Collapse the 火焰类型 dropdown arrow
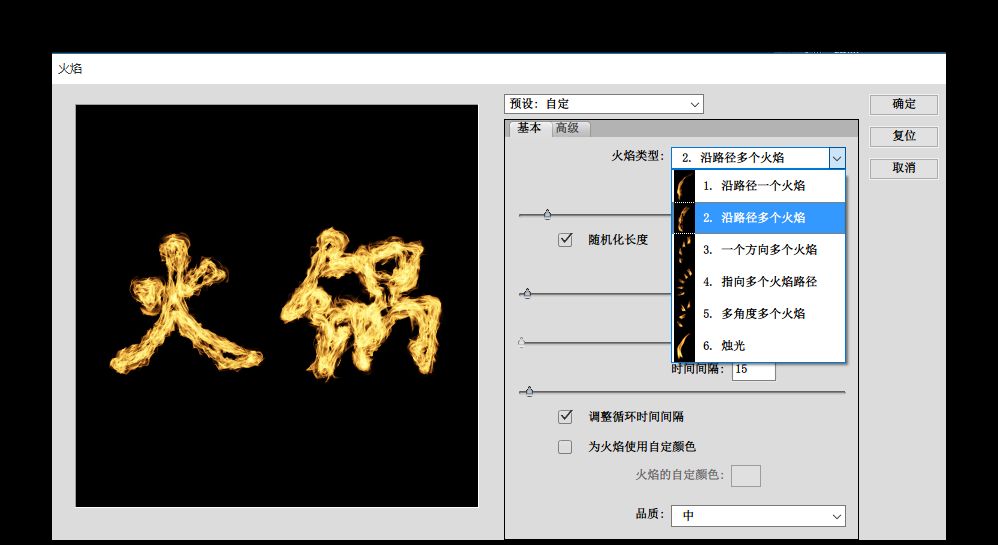 tap(837, 158)
